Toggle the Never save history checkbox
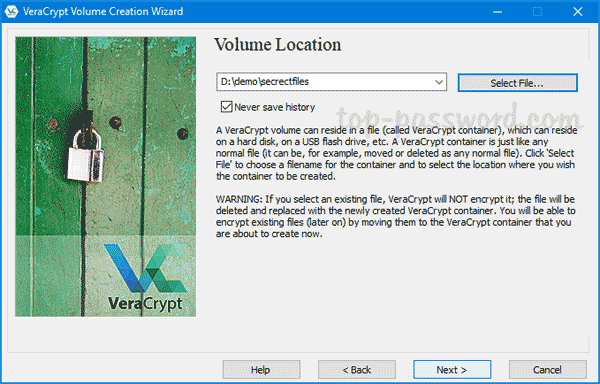Image resolution: width=600 pixels, height=384 pixels. pyautogui.click(x=226, y=107)
